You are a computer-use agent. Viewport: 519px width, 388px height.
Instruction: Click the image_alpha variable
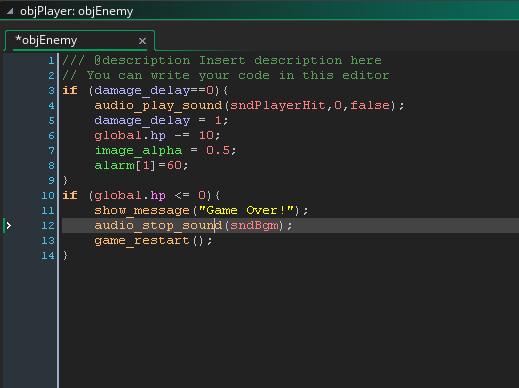[x=138, y=151]
